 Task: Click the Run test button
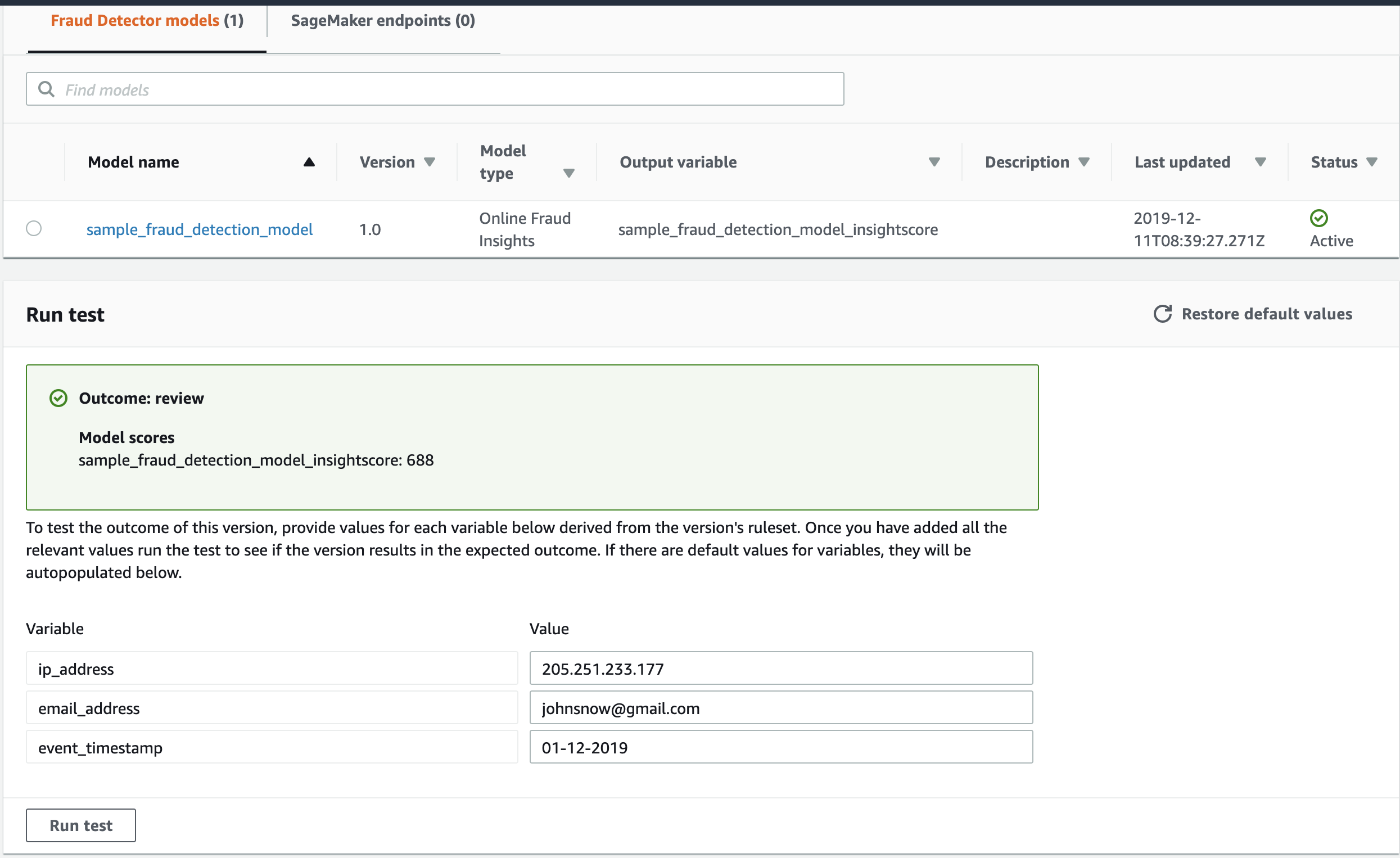80,825
